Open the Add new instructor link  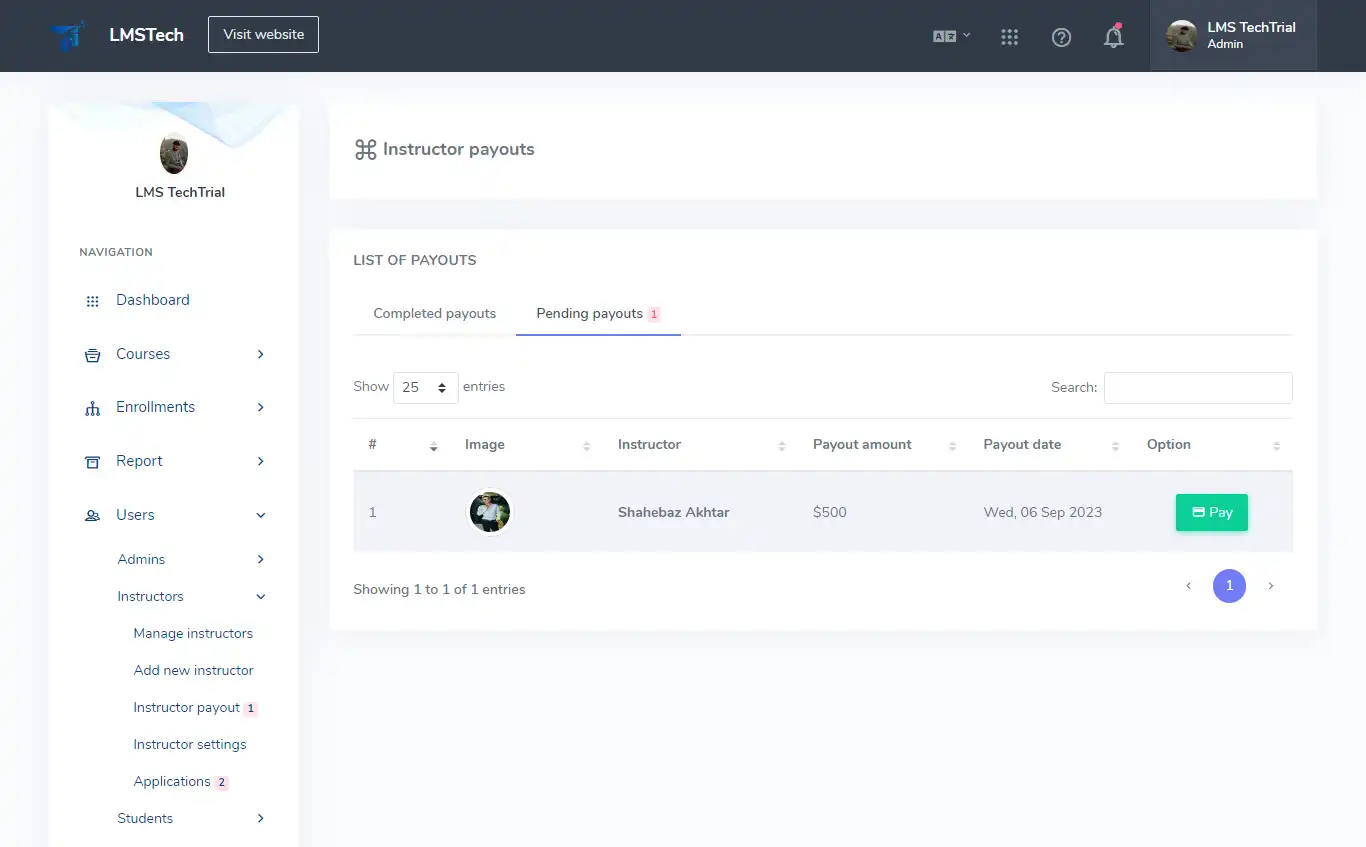(x=193, y=670)
